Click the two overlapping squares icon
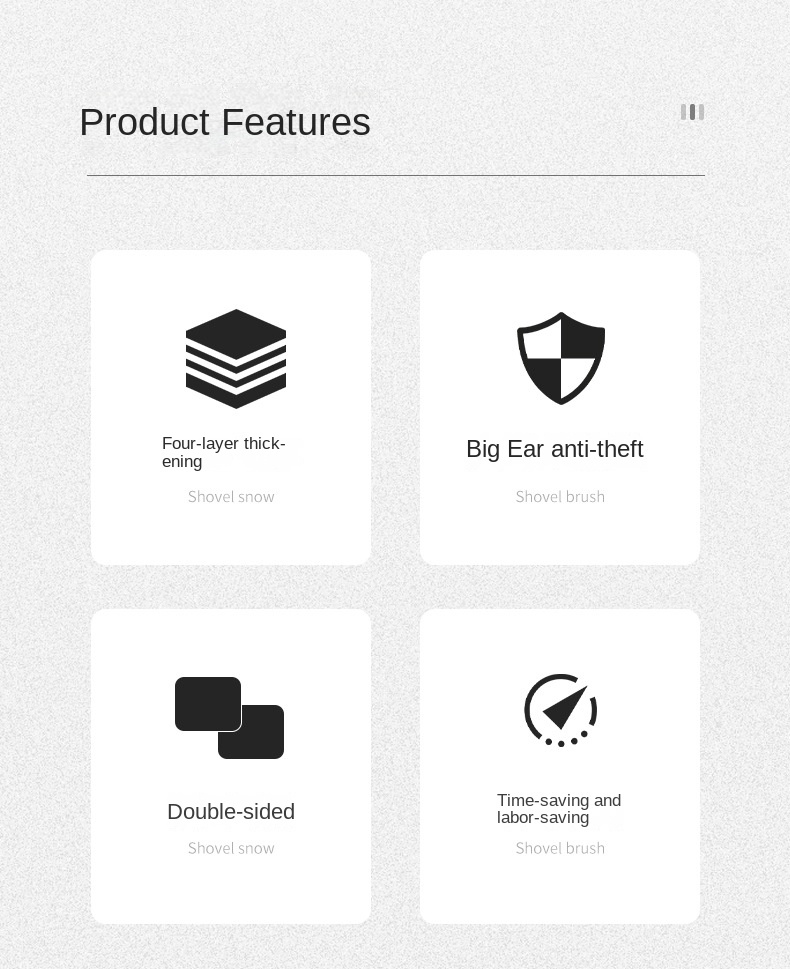The height and width of the screenshot is (969, 790). [x=229, y=717]
